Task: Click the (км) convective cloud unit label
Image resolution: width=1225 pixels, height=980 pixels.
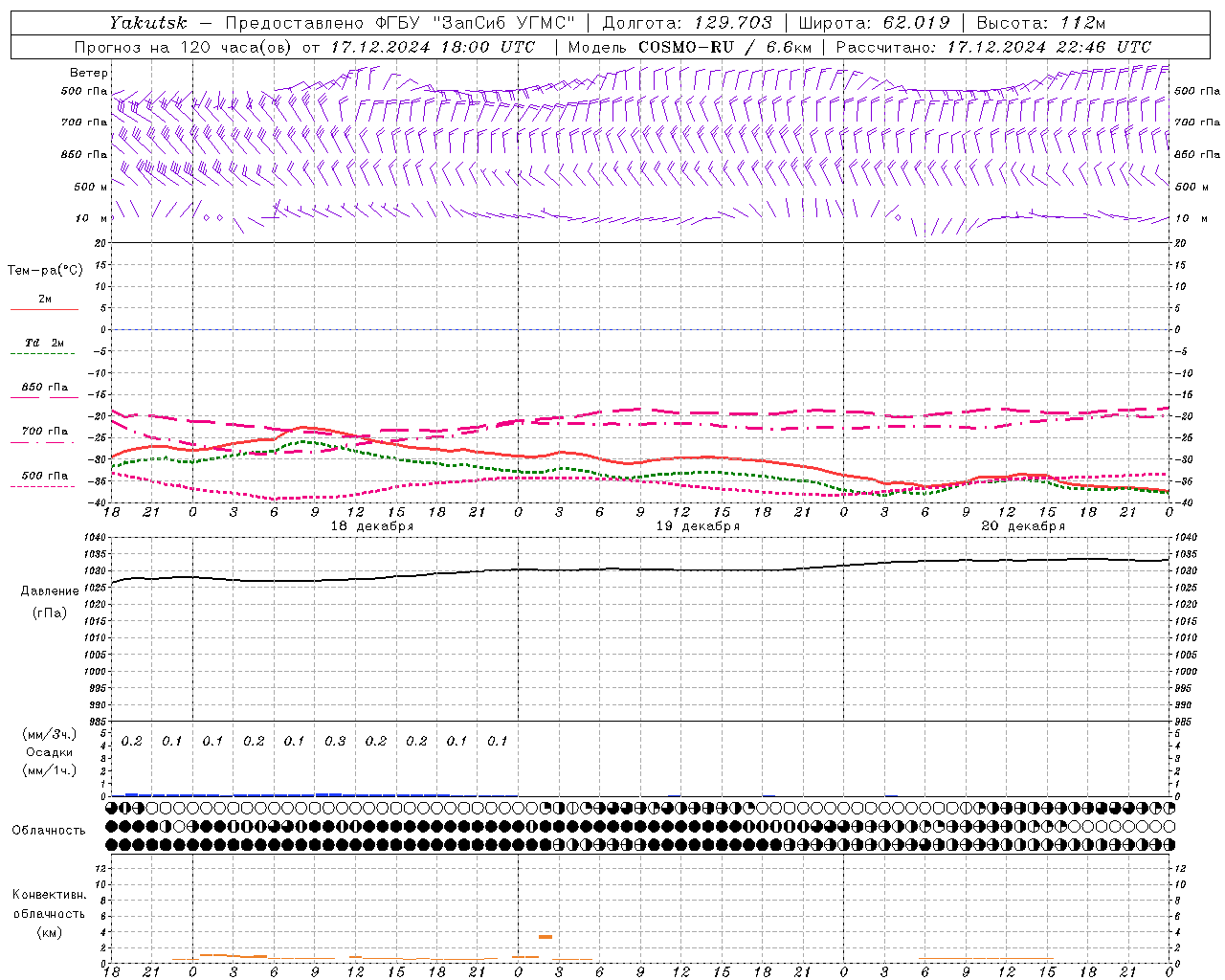Action: point(50,932)
